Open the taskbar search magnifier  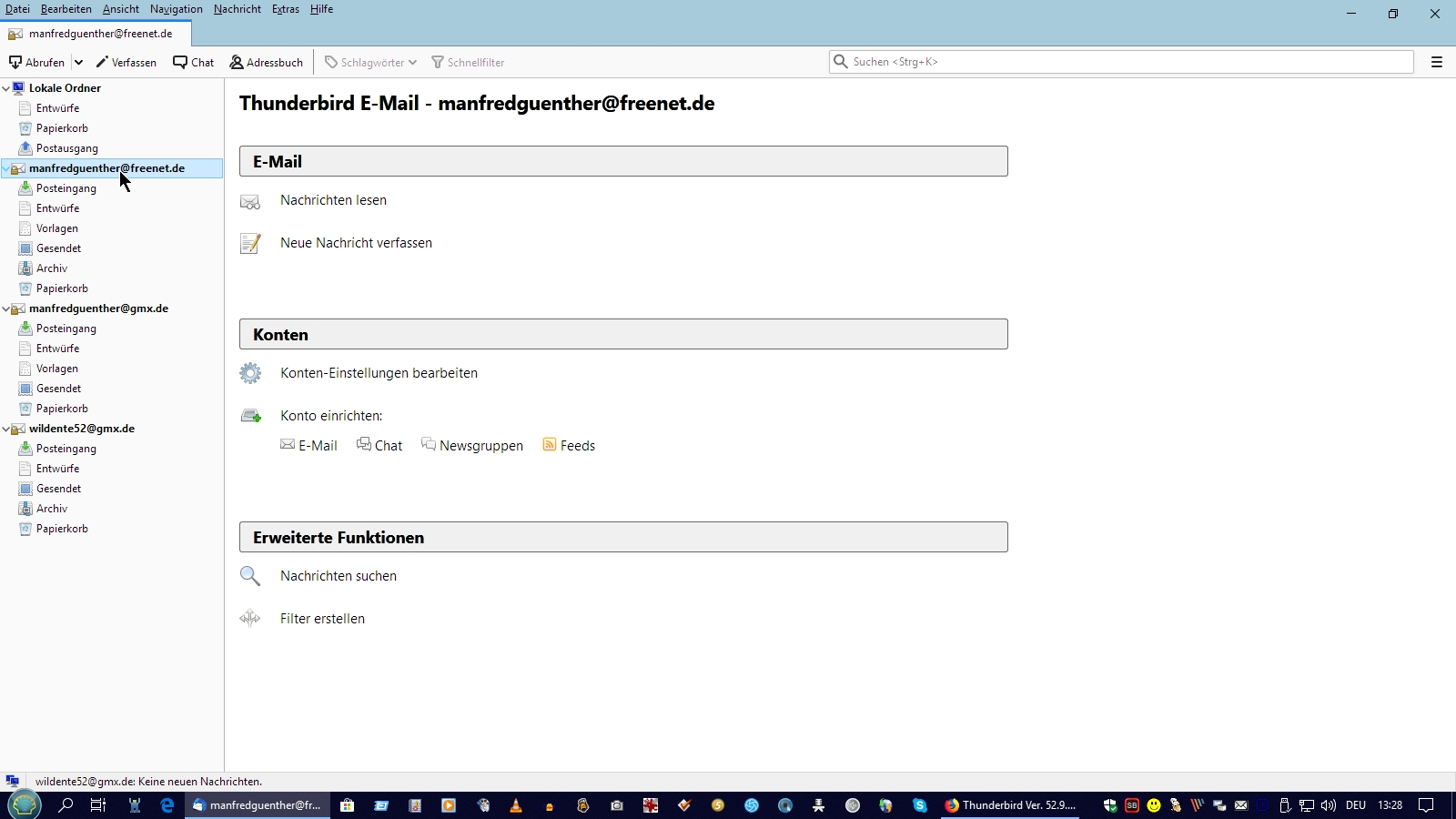66,805
